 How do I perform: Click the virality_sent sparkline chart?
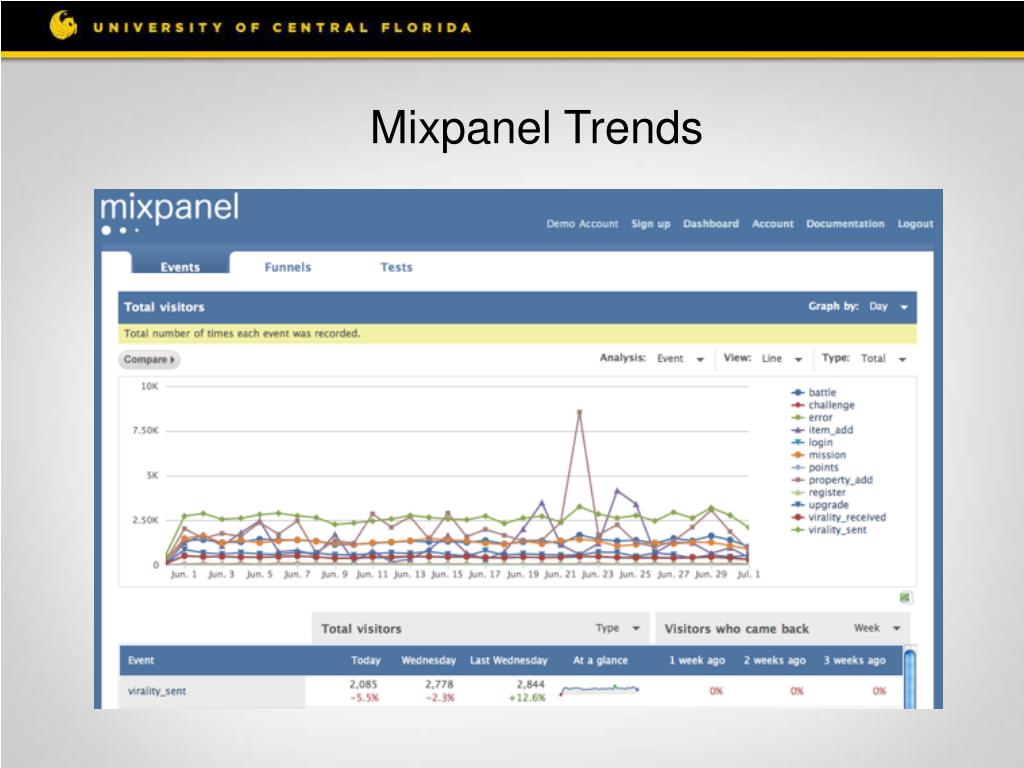(599, 690)
